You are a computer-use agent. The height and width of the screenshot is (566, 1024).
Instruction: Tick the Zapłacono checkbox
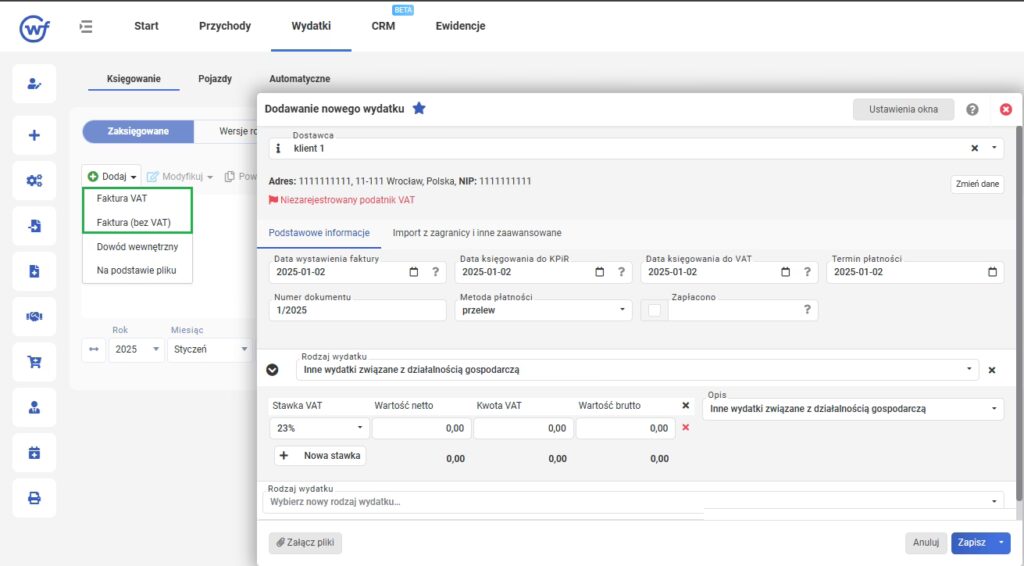click(x=654, y=310)
